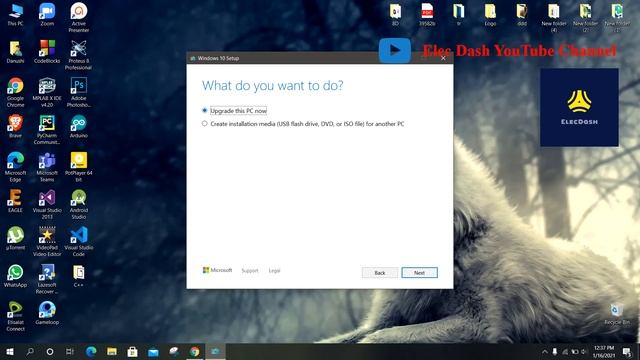Screen dimensions: 640x360
Task: Select the This PC desktop icon
Action: pos(15,15)
